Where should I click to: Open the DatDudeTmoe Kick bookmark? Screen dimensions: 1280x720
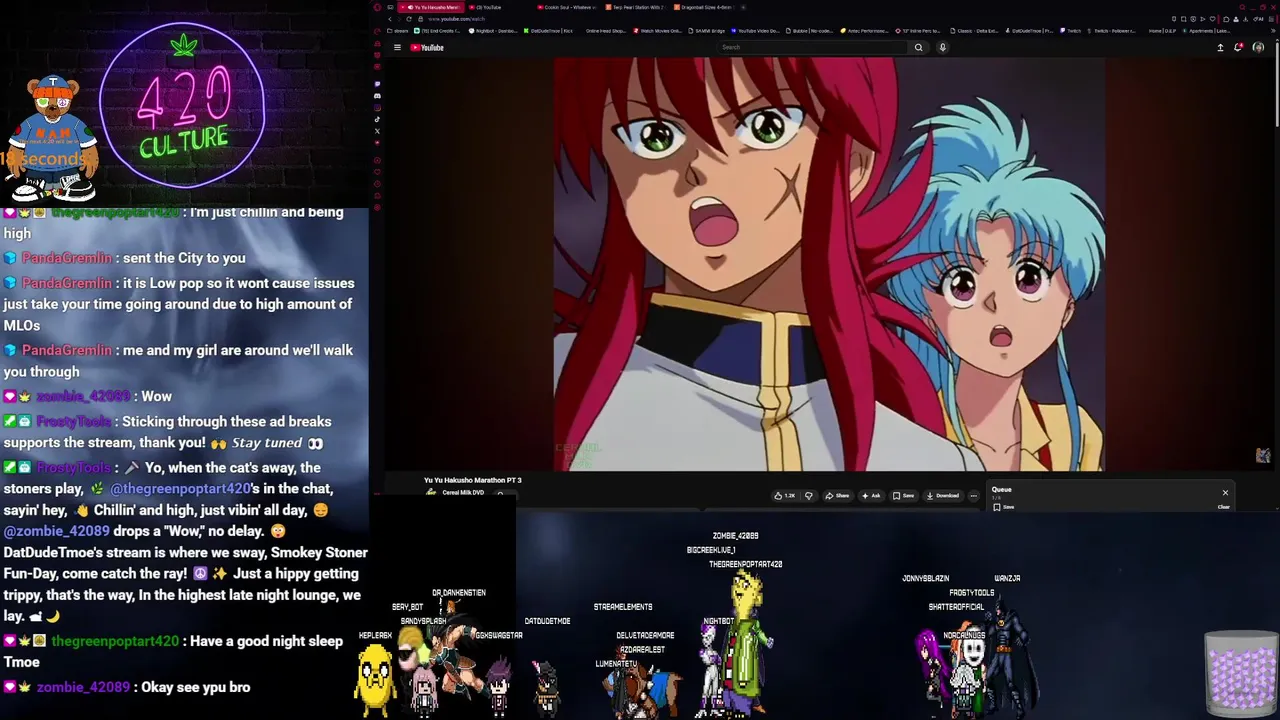(x=548, y=31)
